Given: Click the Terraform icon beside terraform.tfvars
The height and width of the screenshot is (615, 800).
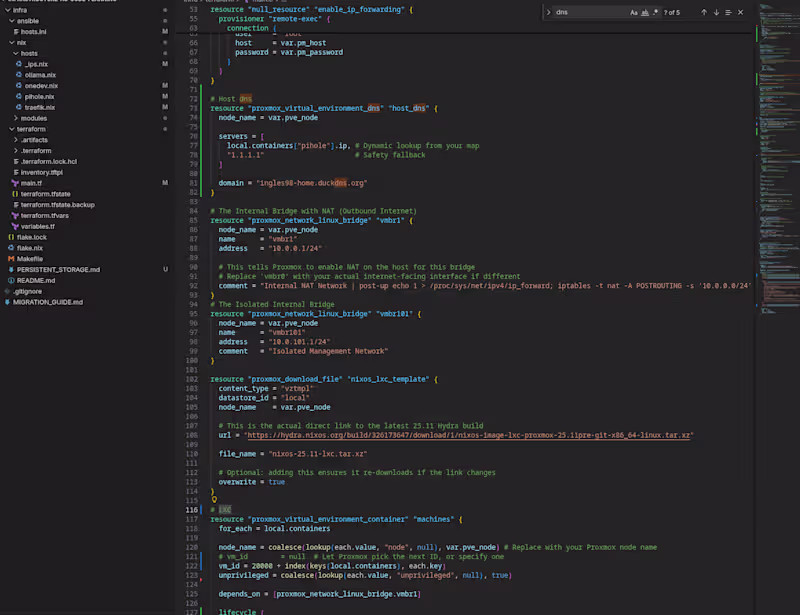Looking at the screenshot, I should [14, 216].
